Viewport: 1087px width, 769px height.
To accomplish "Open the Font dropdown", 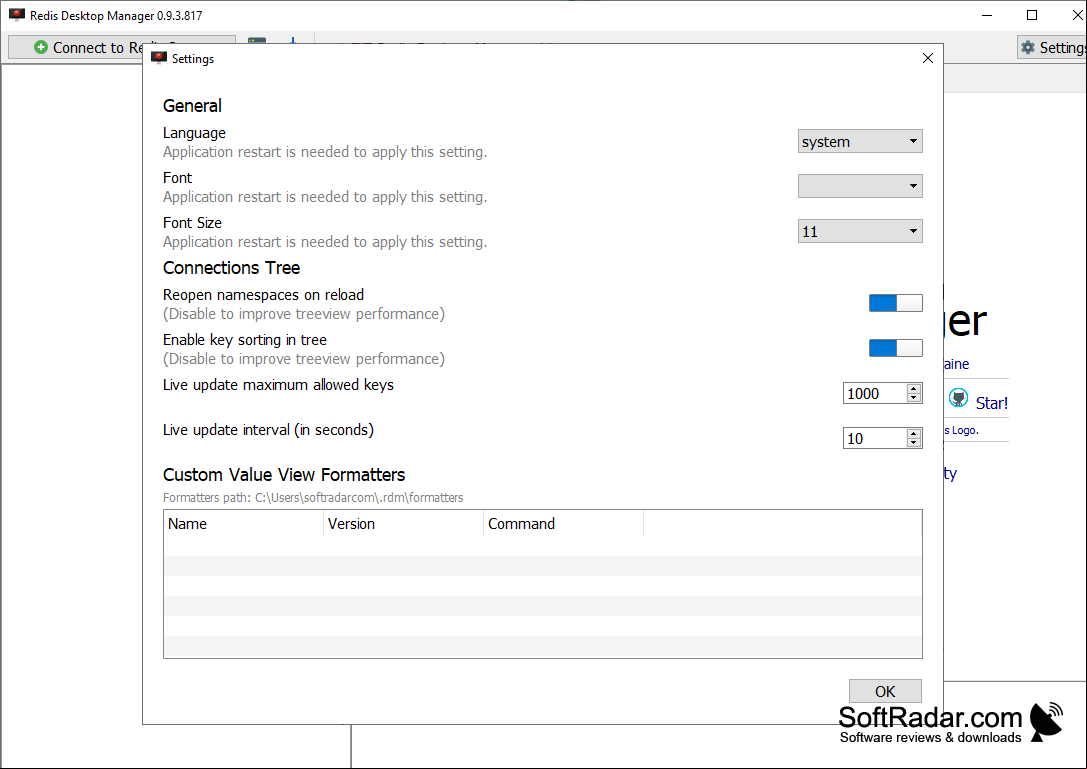I will click(x=860, y=186).
